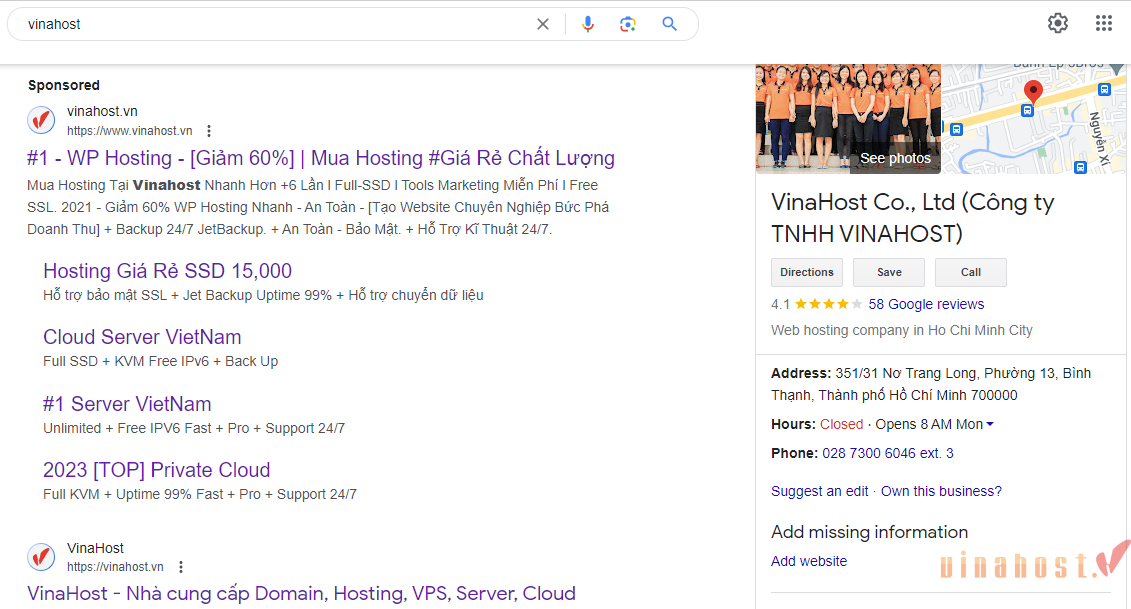Expand the opening hours dropdown arrow

990,424
